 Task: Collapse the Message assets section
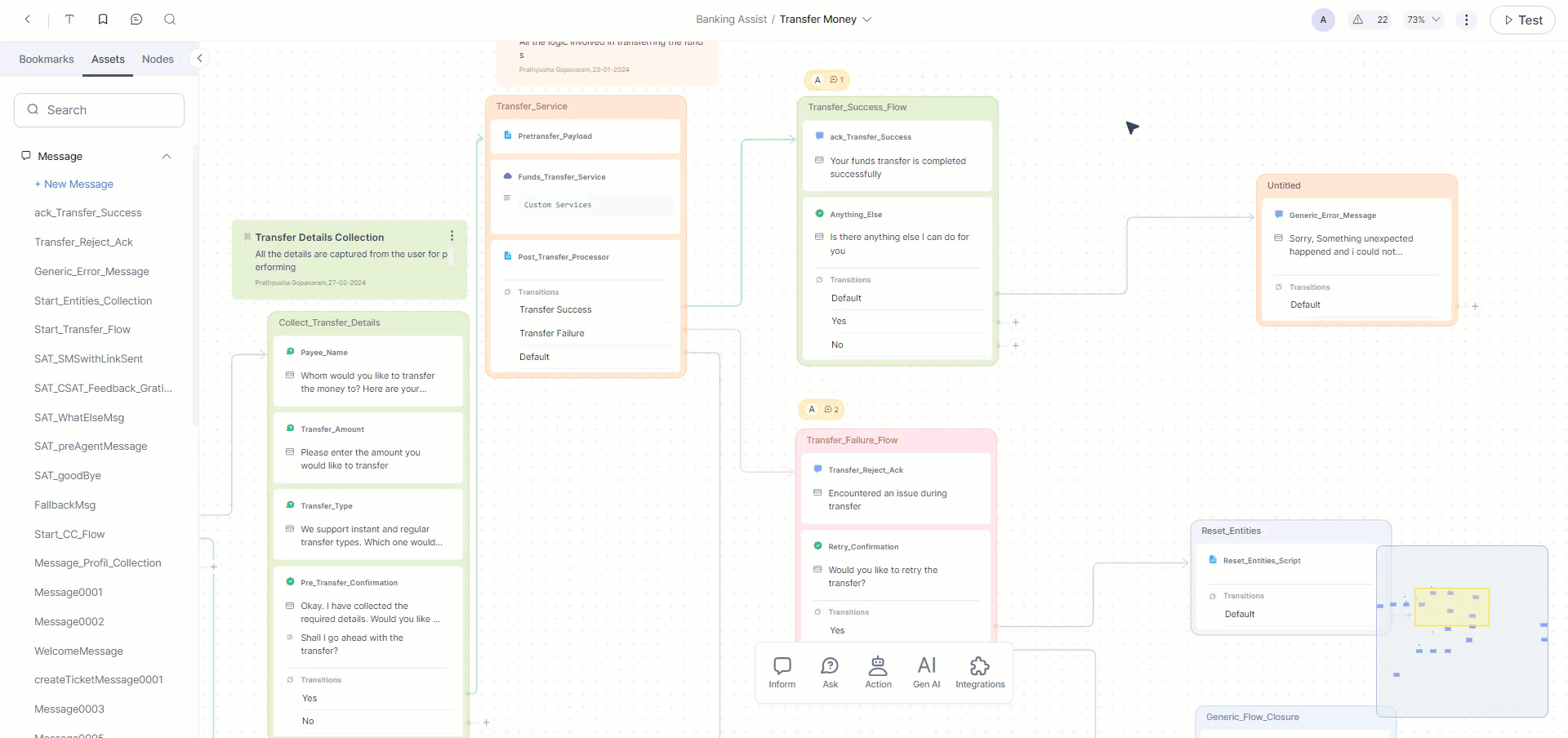click(x=167, y=157)
